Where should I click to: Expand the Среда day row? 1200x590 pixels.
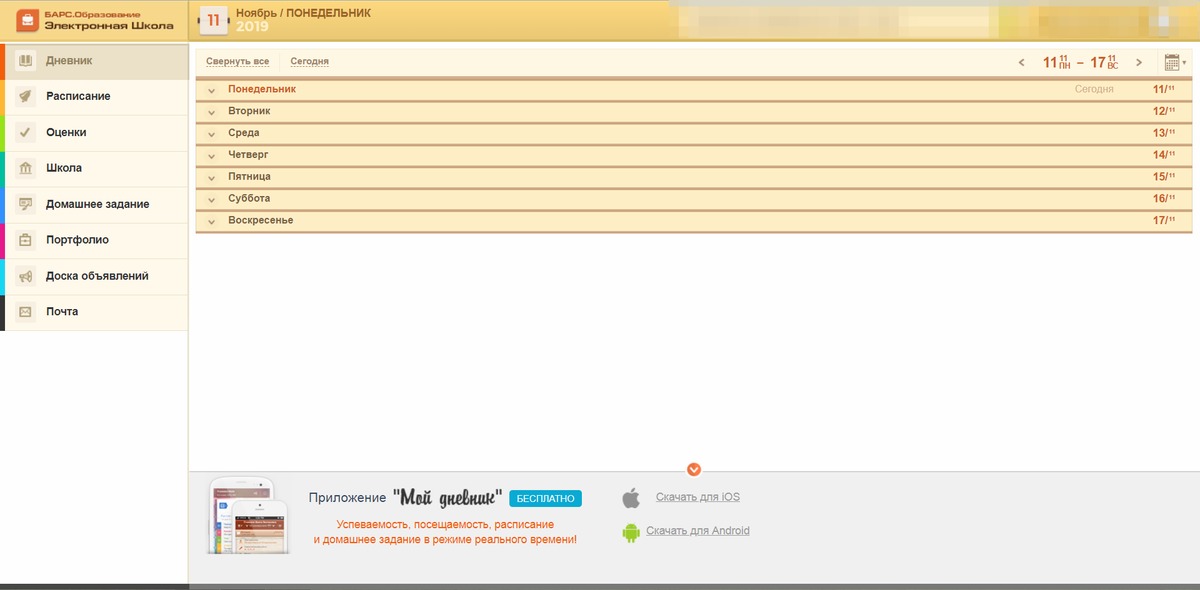click(694, 133)
